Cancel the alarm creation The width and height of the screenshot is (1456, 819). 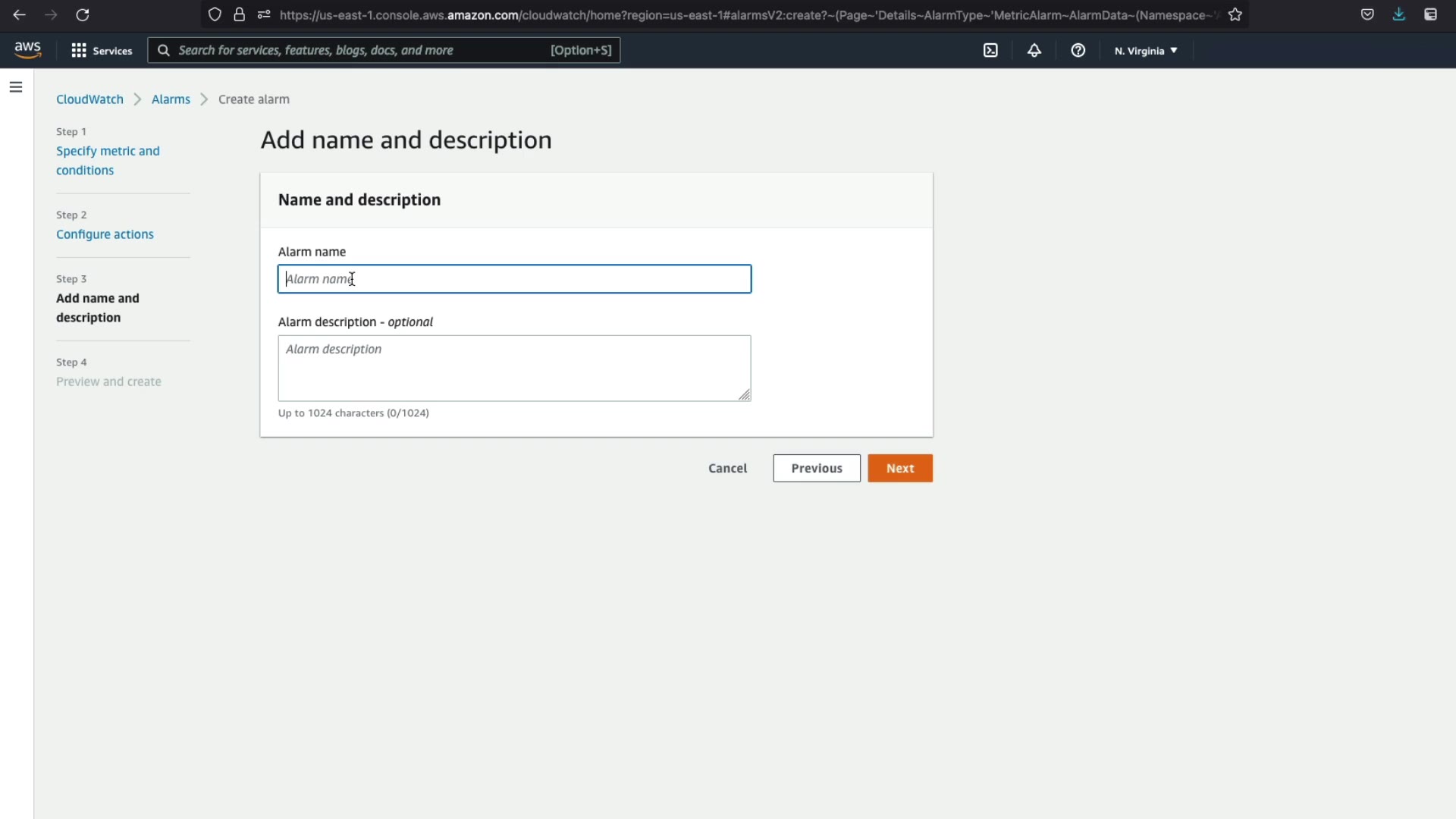[x=727, y=469]
